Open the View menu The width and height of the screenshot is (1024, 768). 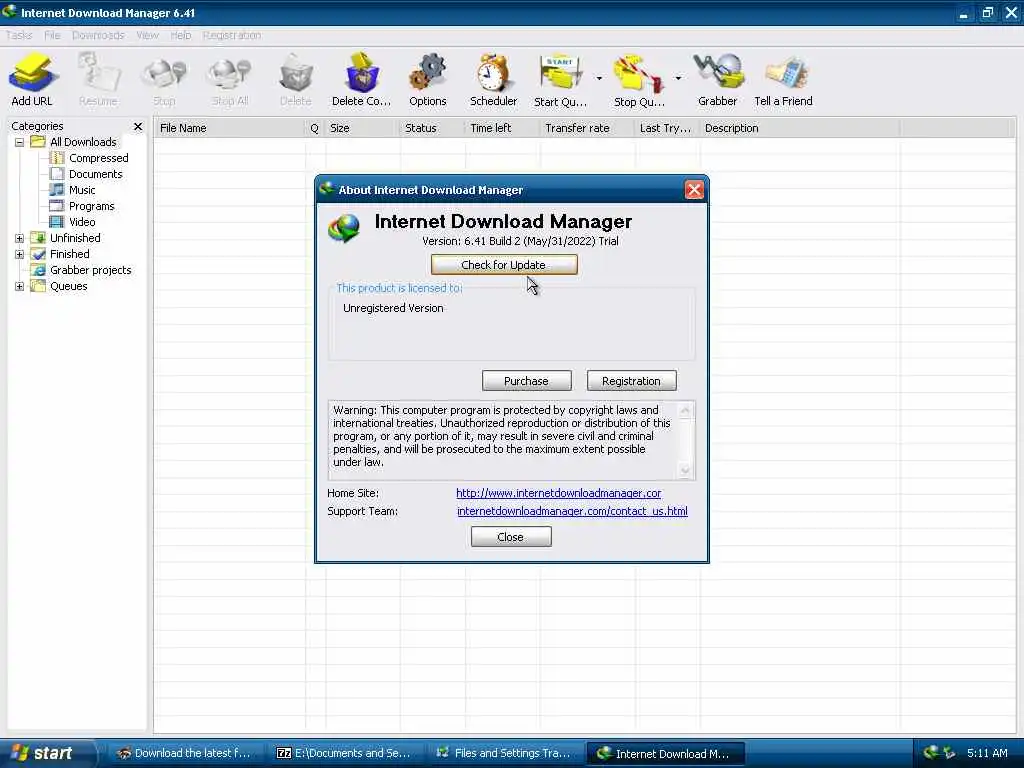[148, 35]
